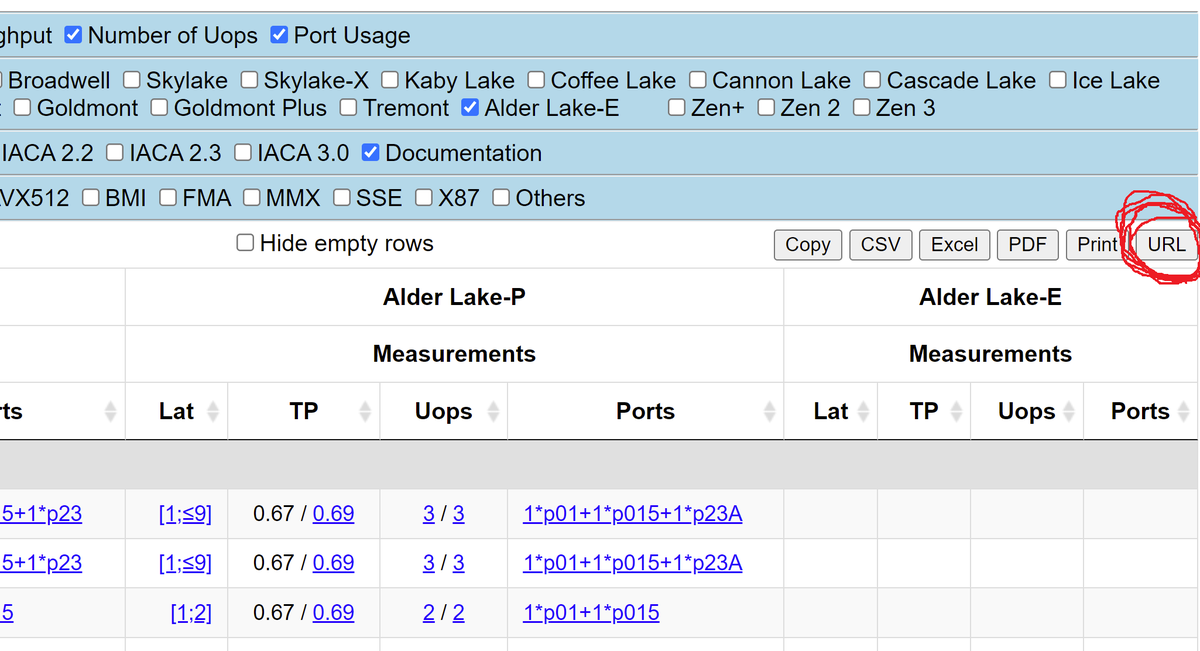The image size is (1200, 651).
Task: Export the table as CSV
Action: tap(881, 245)
